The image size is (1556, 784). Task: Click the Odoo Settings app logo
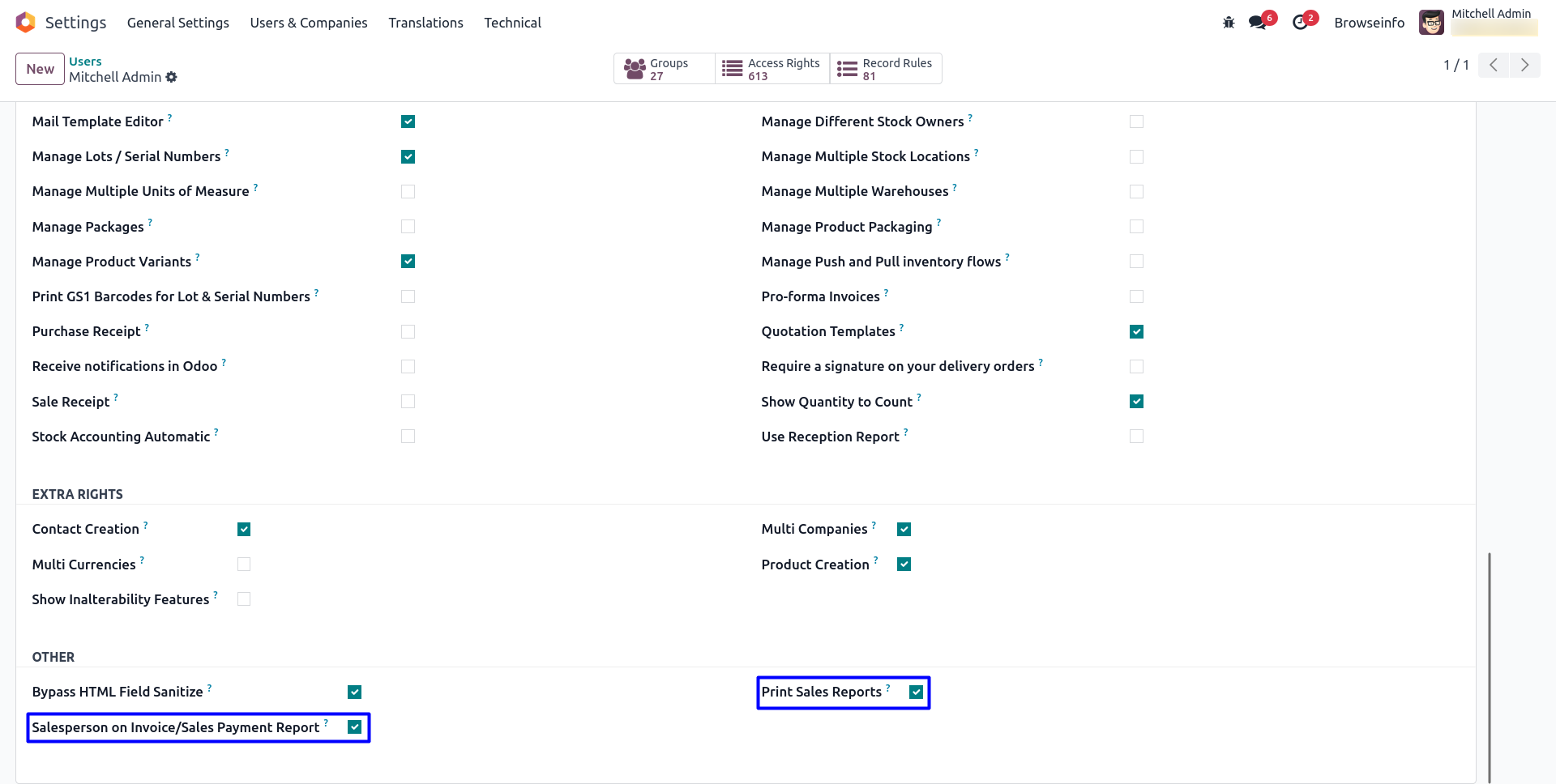click(x=26, y=23)
